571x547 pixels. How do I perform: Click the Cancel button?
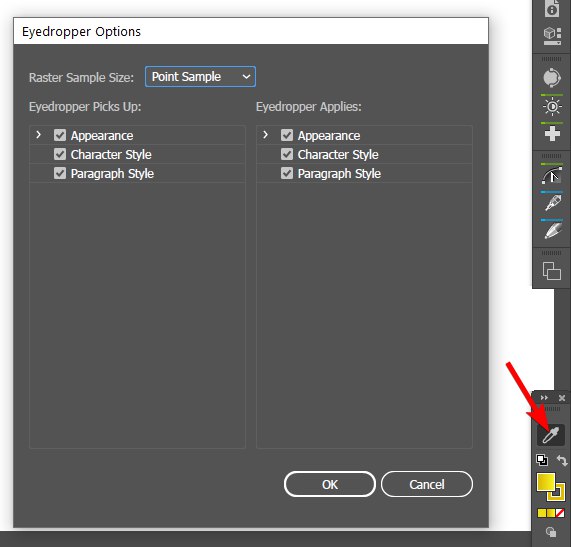coord(427,484)
